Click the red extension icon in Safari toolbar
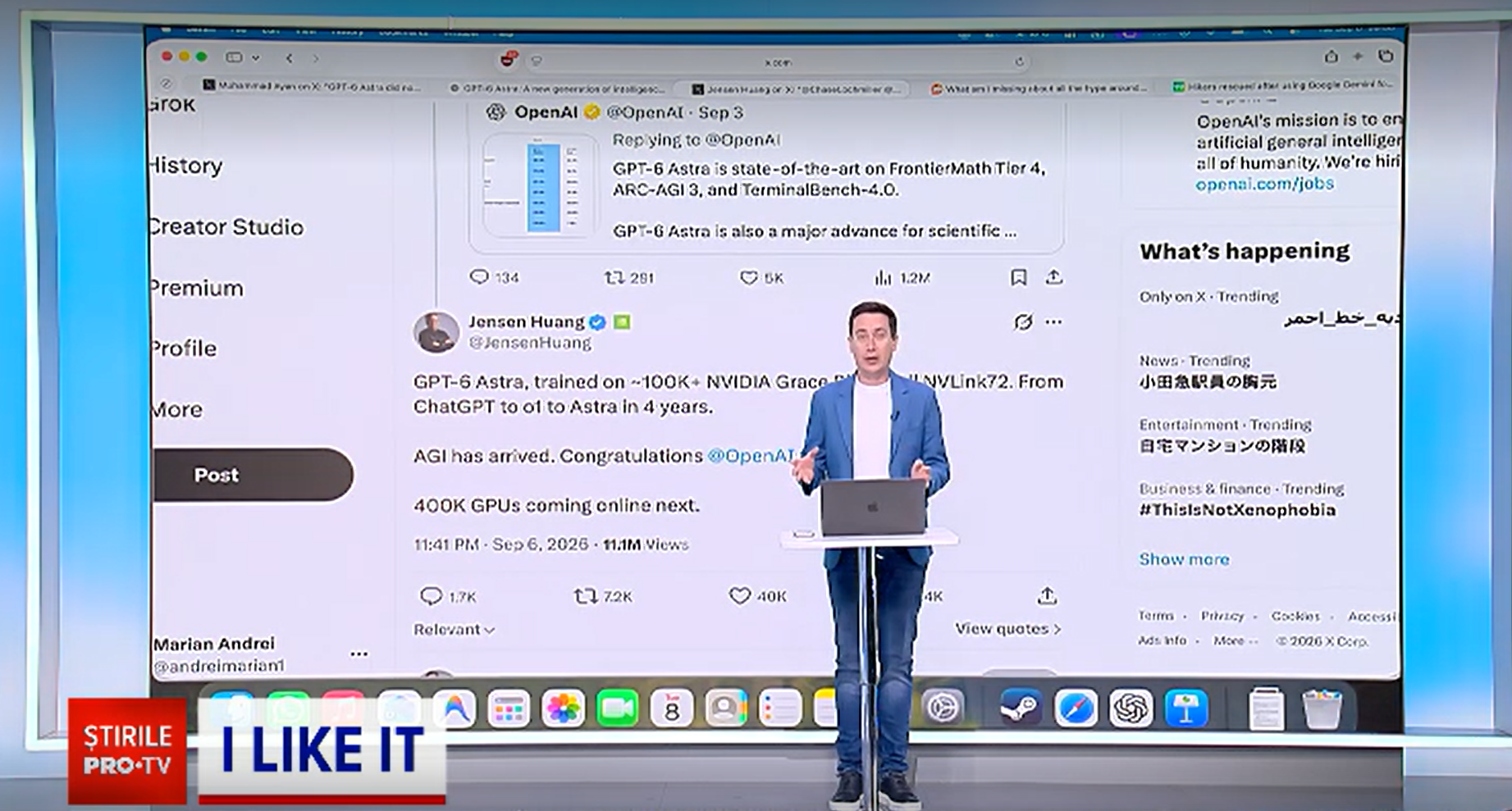Viewport: 1512px width, 811px height. (509, 58)
